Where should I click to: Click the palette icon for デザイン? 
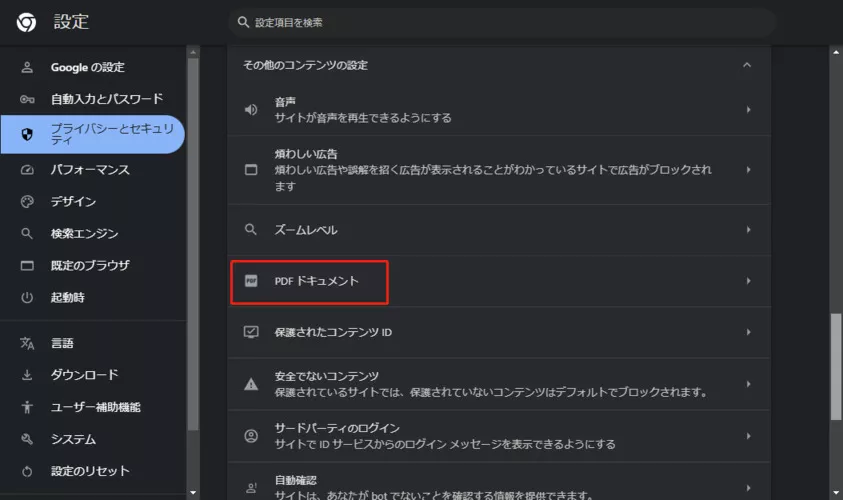27,202
